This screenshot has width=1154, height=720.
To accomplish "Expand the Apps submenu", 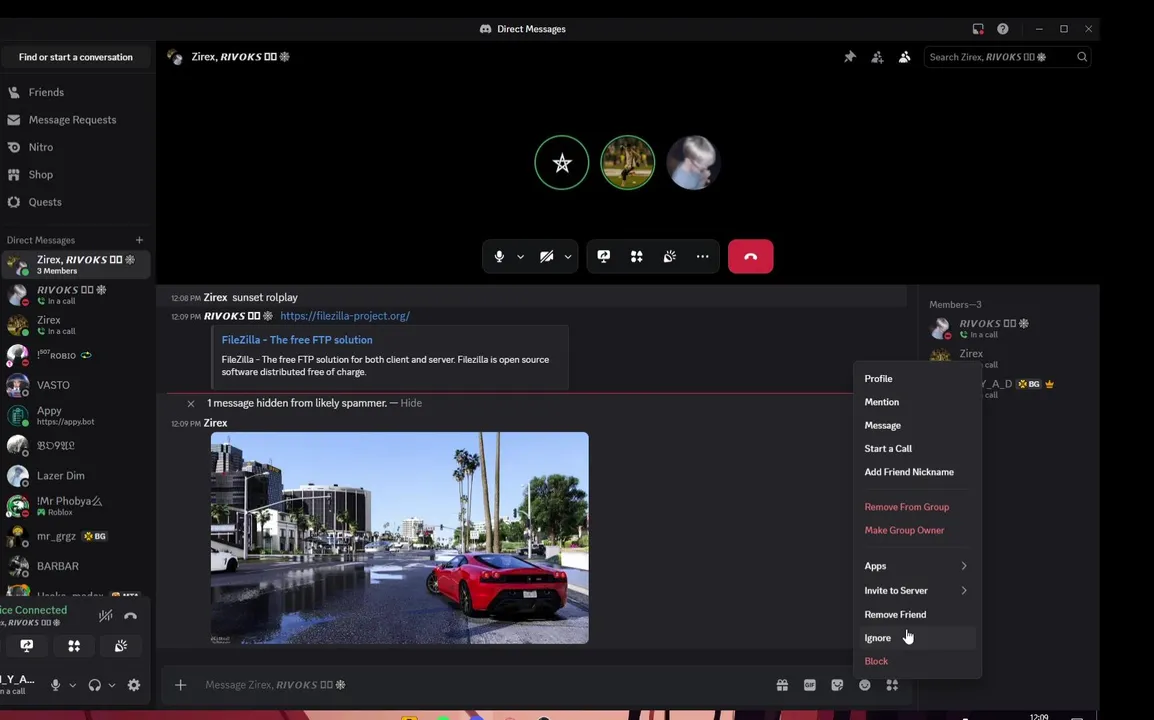I will (x=917, y=565).
